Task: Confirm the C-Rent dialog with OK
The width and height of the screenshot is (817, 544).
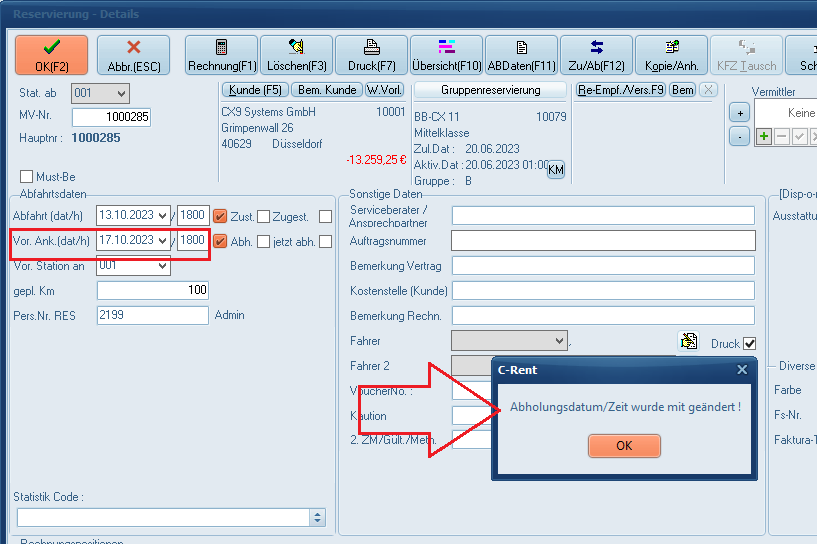Action: 624,446
